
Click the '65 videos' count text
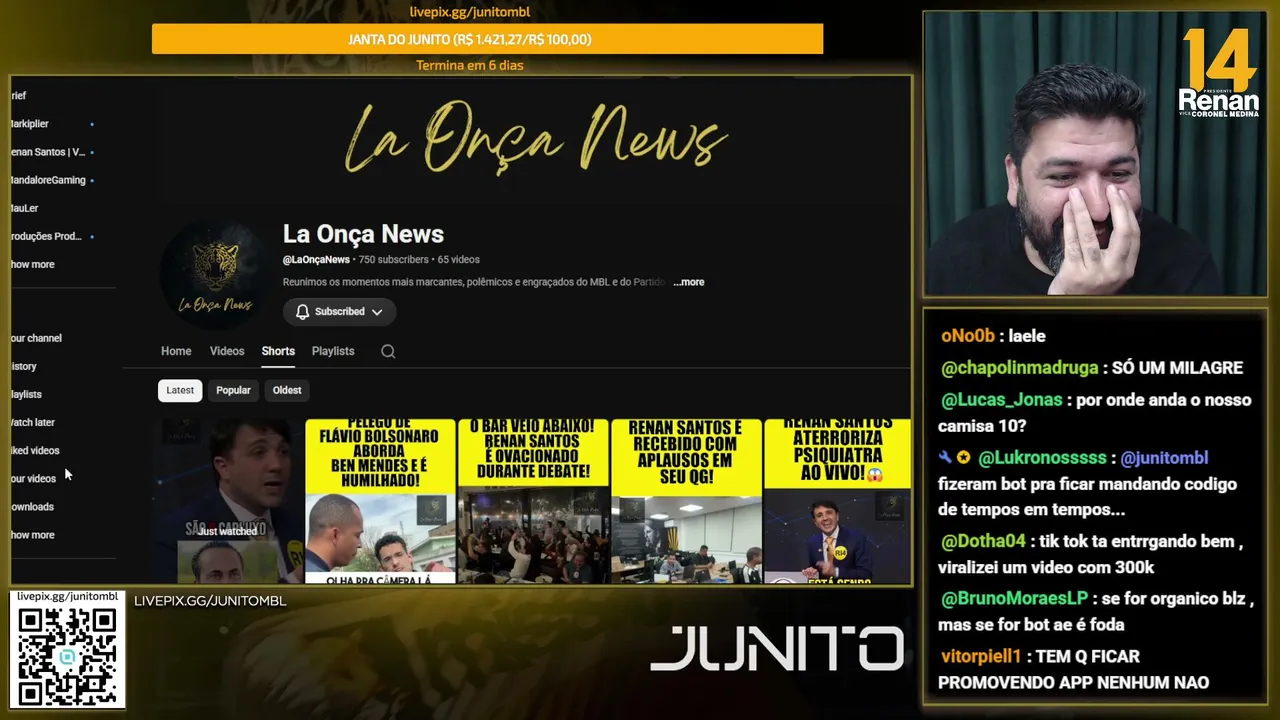coord(458,260)
